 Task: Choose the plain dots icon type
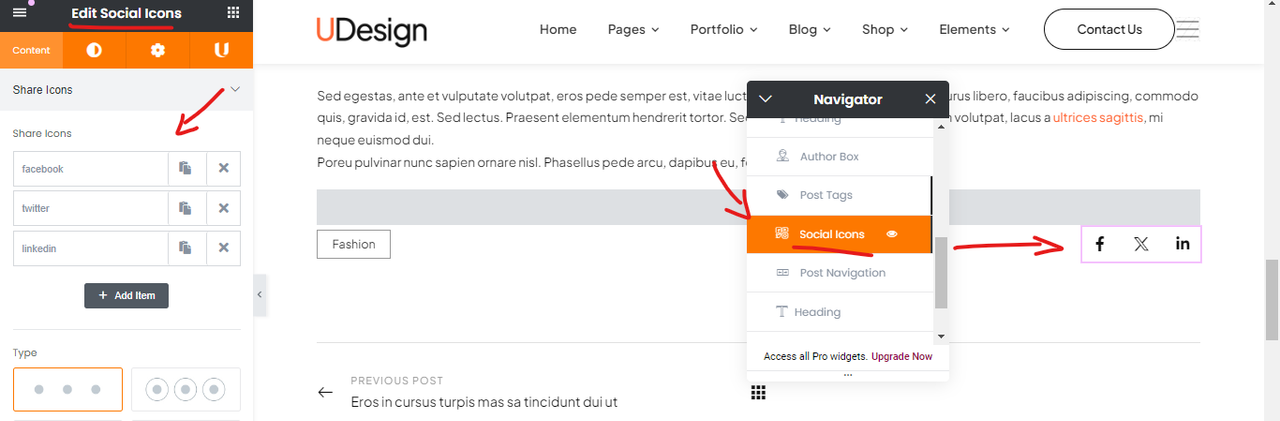pyautogui.click(x=68, y=389)
